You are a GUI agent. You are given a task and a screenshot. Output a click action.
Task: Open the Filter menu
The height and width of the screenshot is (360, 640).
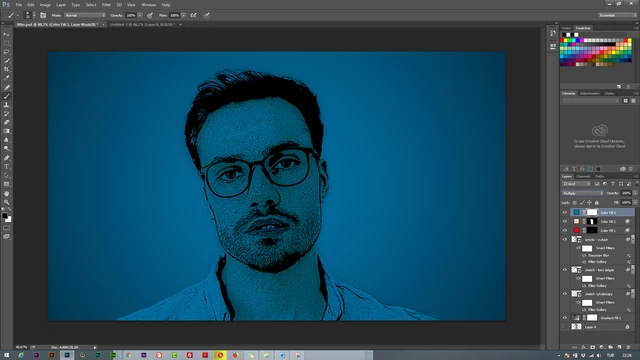106,5
